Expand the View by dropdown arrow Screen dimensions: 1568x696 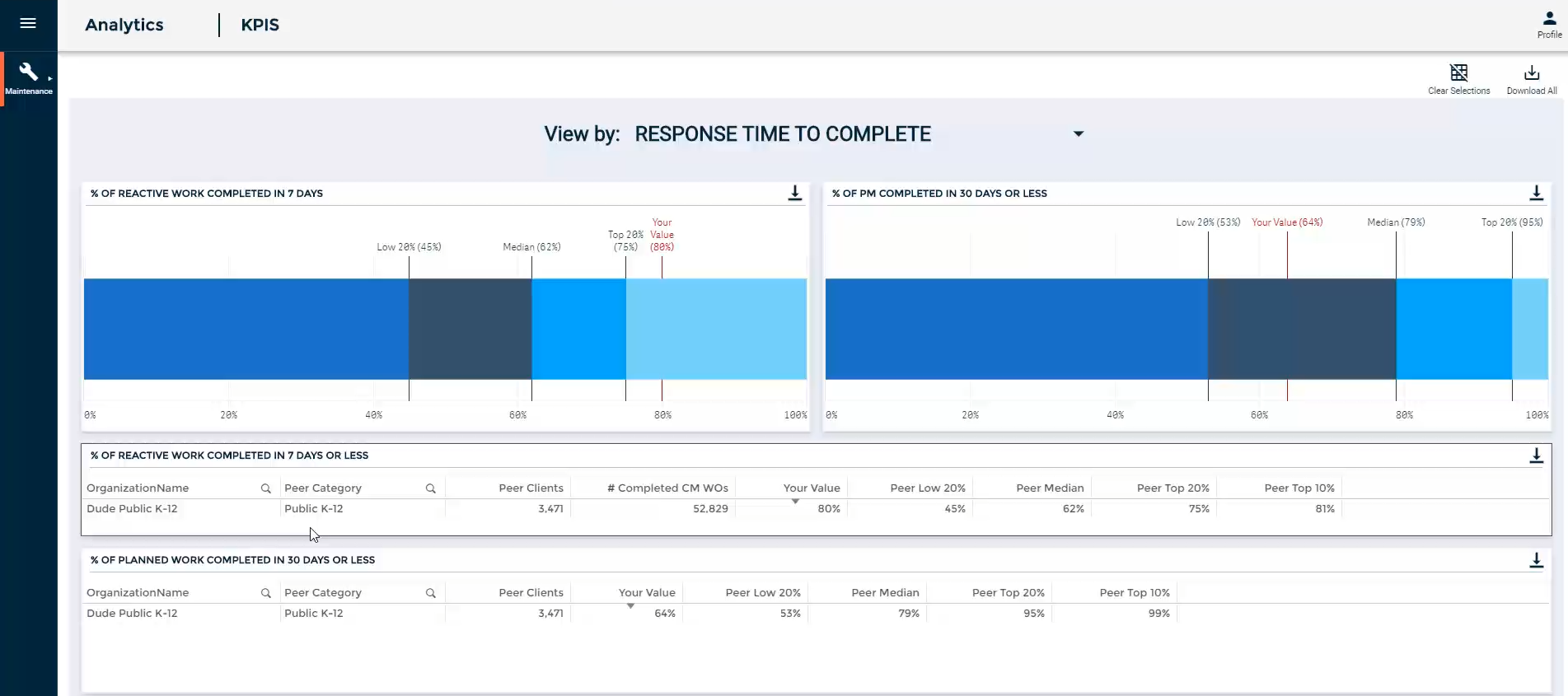pos(1078,134)
